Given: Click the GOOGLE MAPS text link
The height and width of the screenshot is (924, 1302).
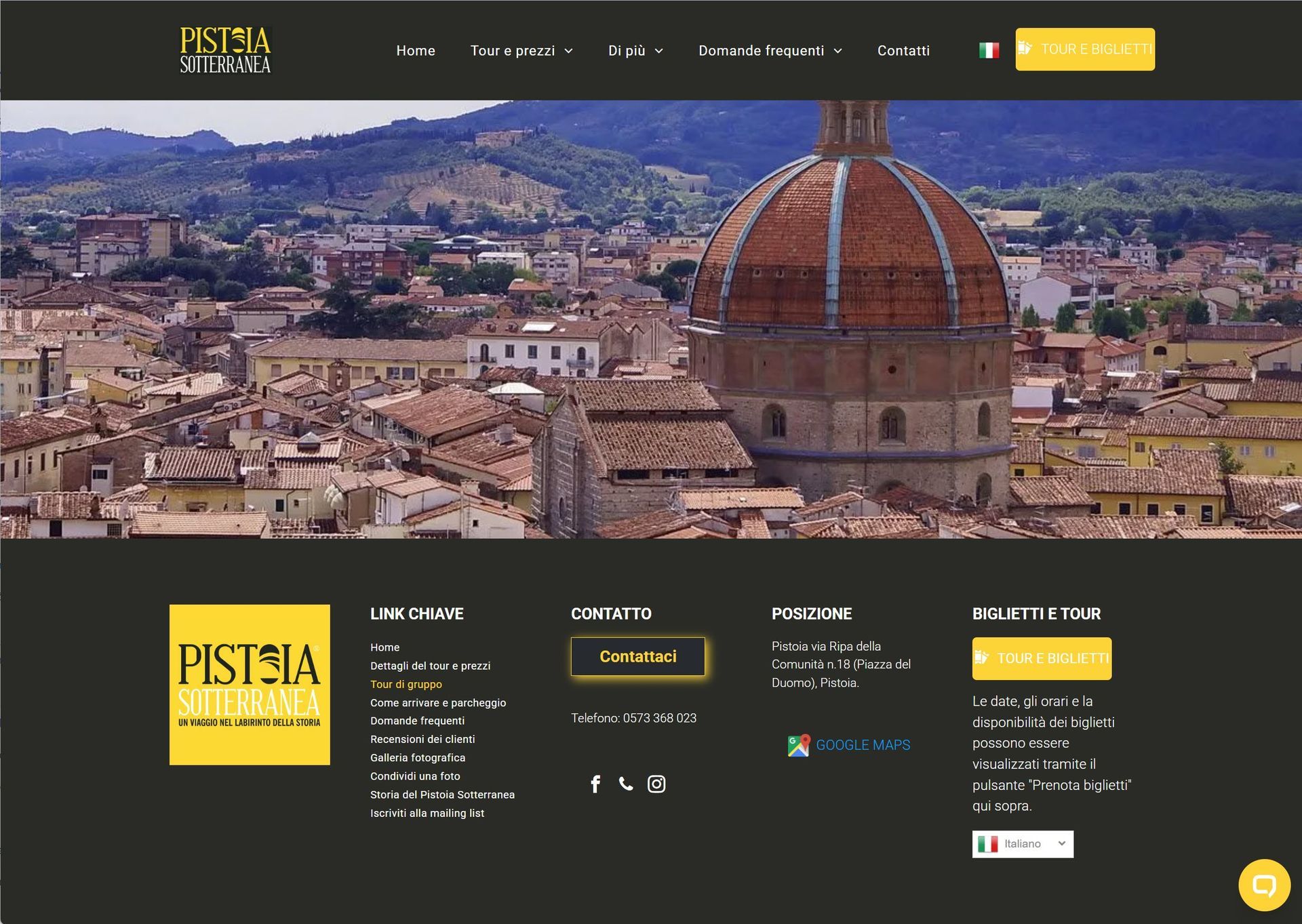Looking at the screenshot, I should (x=863, y=745).
